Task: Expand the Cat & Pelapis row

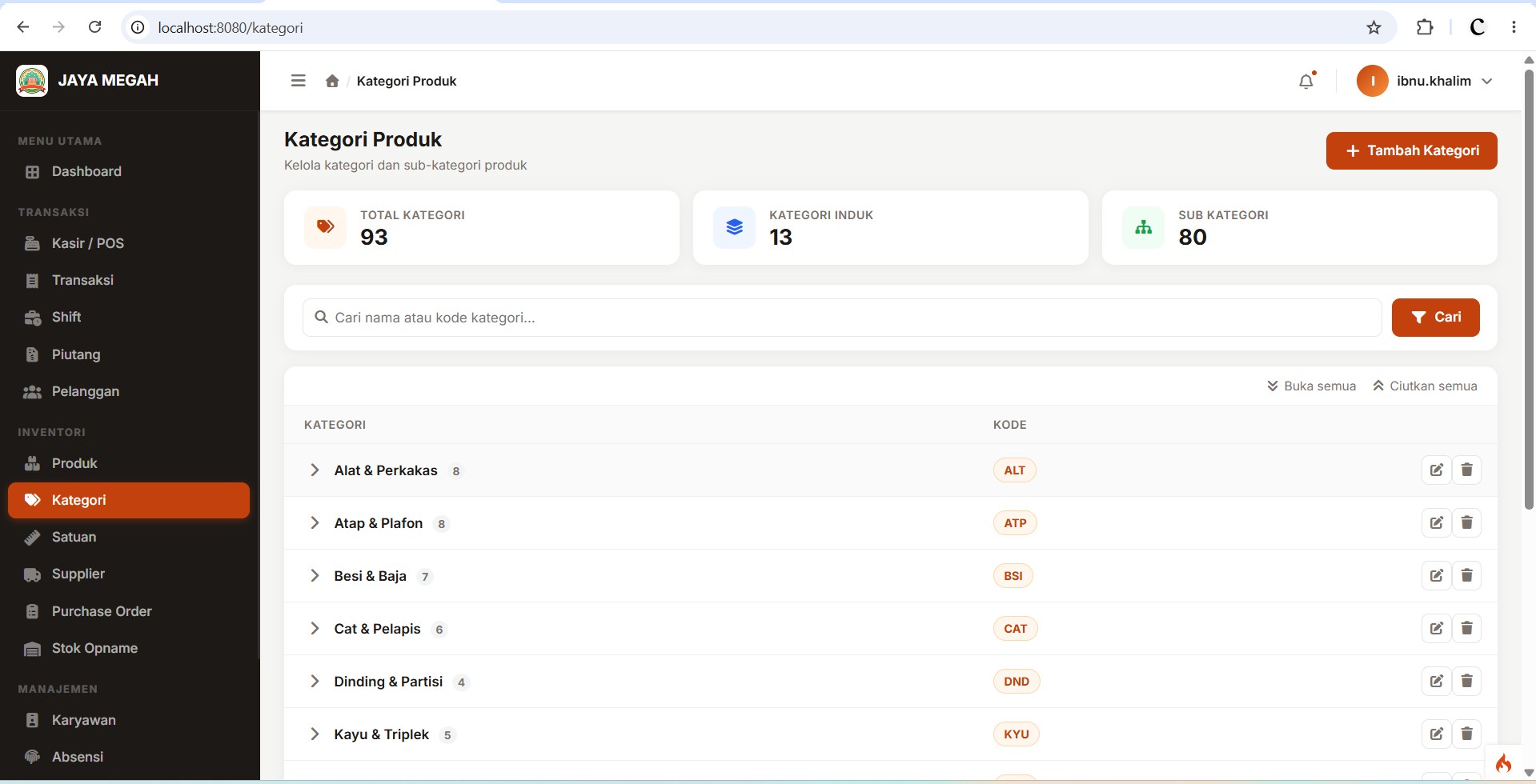Action: (x=315, y=628)
